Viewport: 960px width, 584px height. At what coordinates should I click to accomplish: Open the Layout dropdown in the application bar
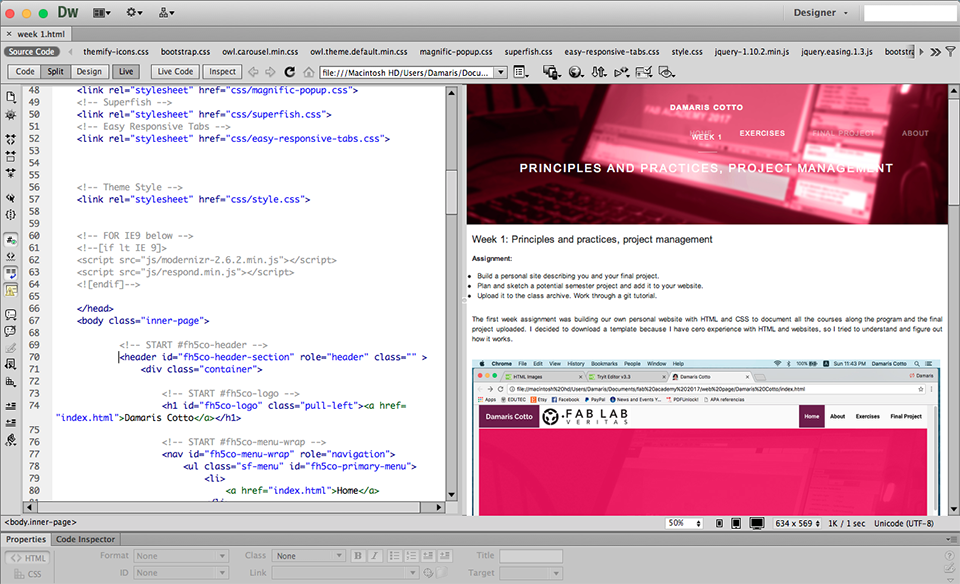(102, 12)
